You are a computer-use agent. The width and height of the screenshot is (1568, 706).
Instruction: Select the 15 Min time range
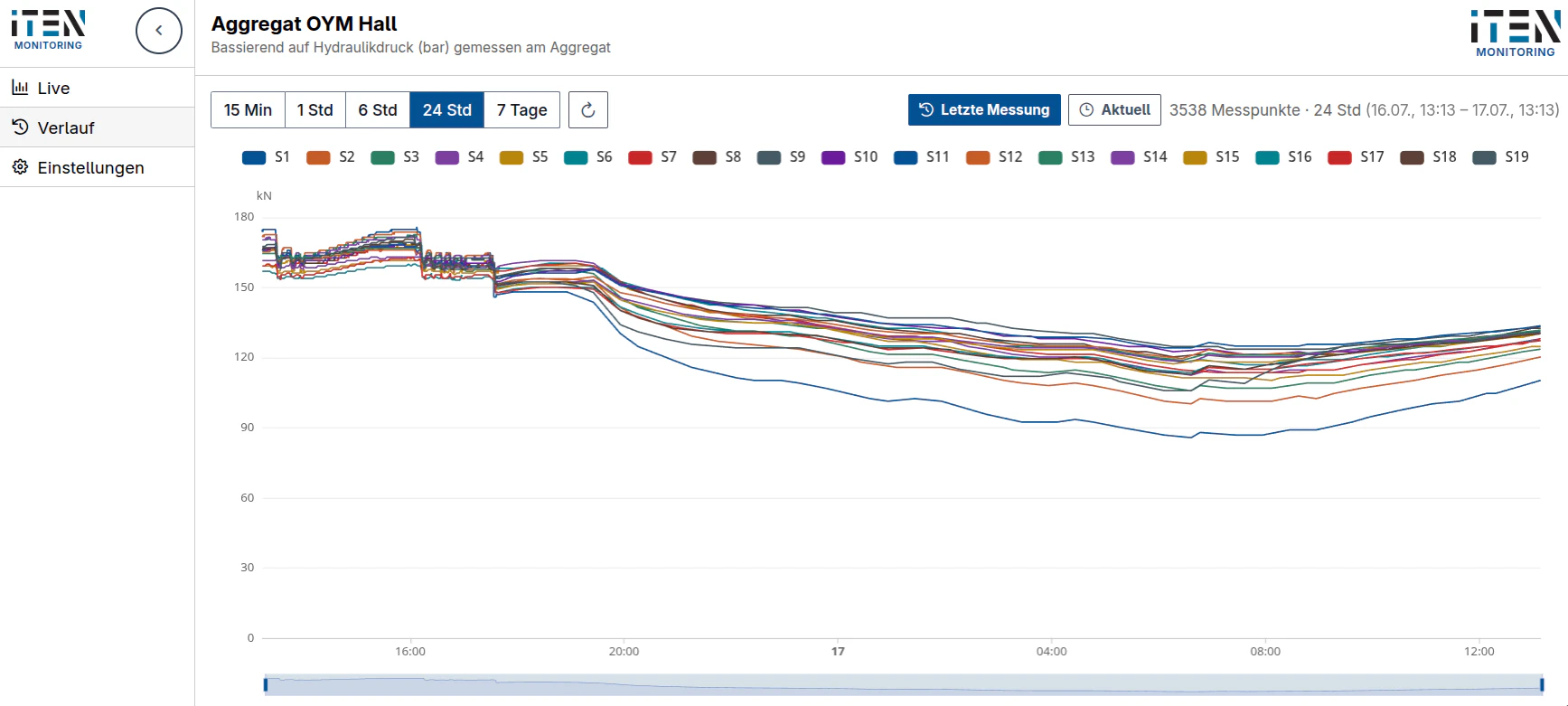248,110
